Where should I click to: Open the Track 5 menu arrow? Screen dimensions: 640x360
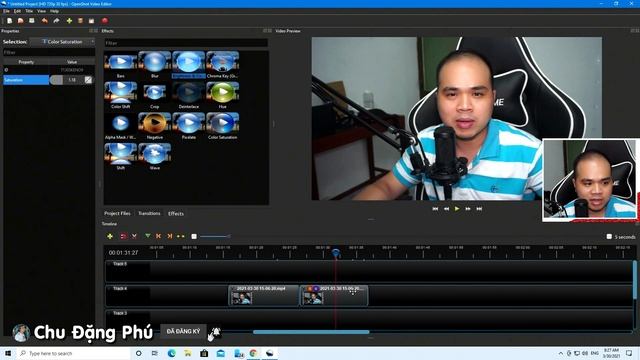point(109,264)
